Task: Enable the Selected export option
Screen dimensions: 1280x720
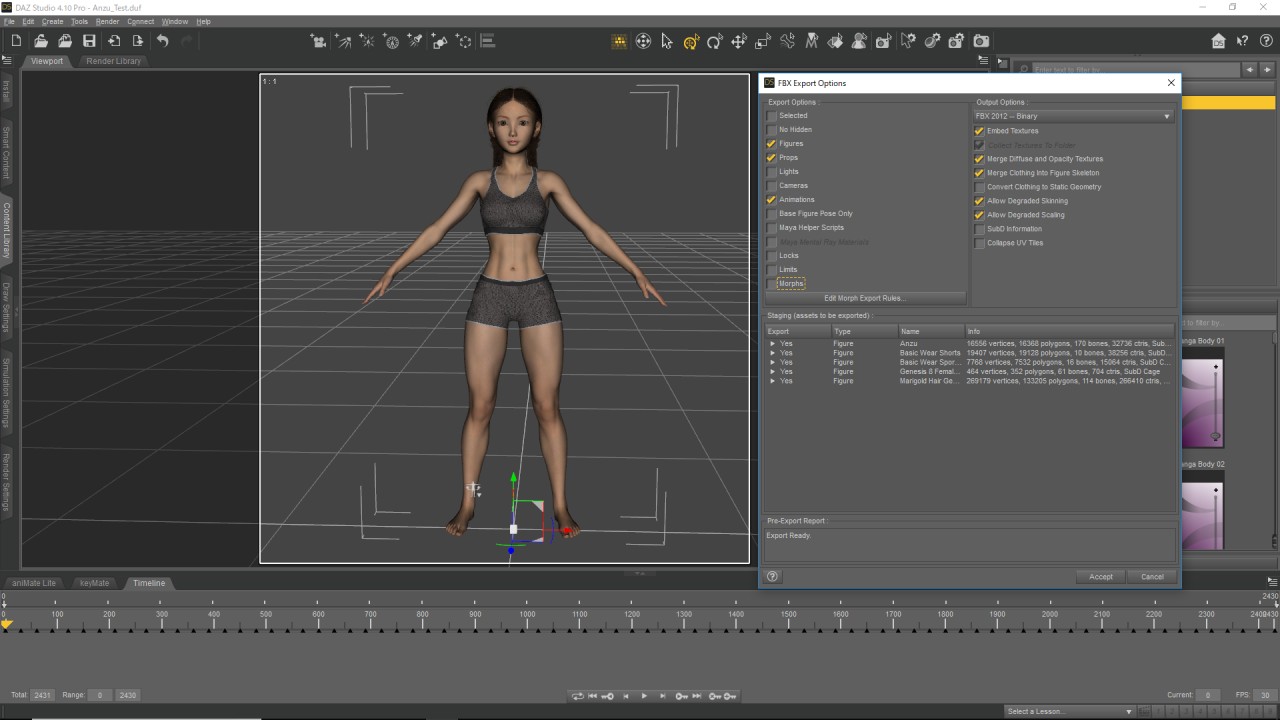Action: [772, 116]
